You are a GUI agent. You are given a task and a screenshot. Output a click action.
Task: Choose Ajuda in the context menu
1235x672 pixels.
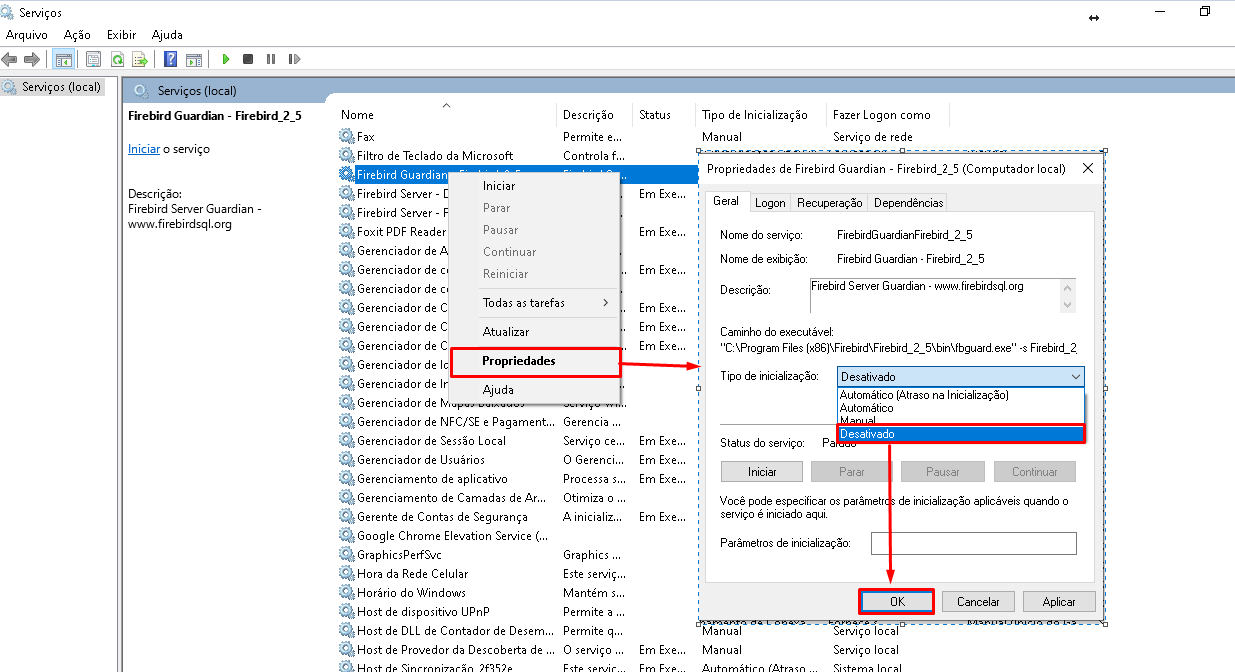[535, 389]
